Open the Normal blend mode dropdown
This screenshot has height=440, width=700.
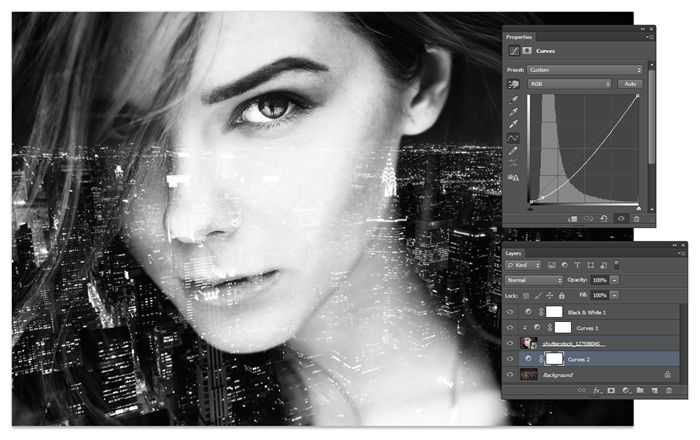click(534, 280)
